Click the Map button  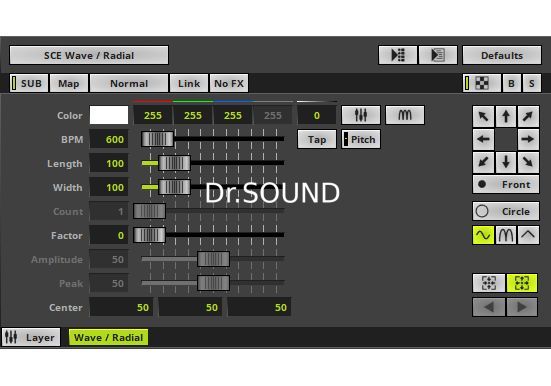pyautogui.click(x=69, y=83)
